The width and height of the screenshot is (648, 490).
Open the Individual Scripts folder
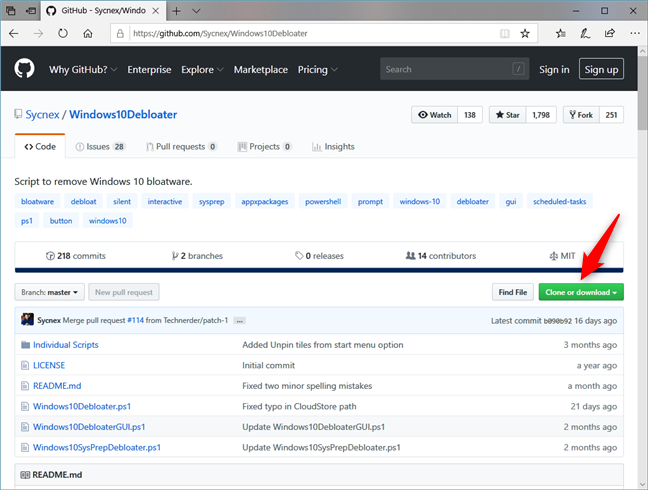pyautogui.click(x=66, y=345)
